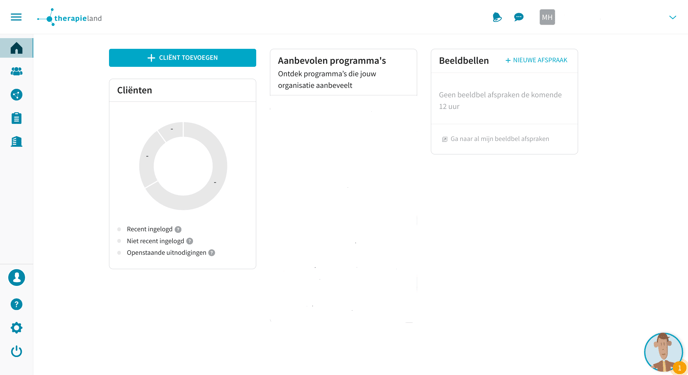
Task: Click Nieuwe afspraak link
Action: click(536, 60)
